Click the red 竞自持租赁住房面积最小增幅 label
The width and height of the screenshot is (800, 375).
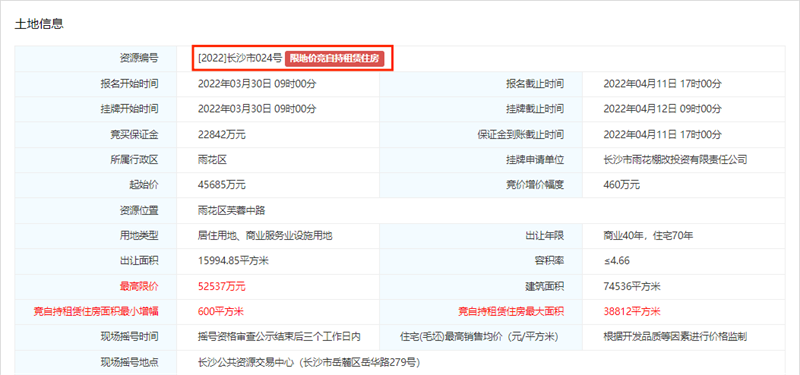click(96, 311)
